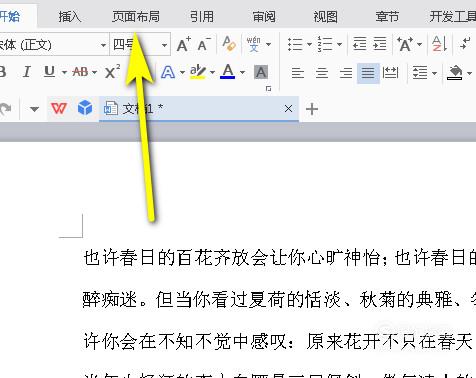This screenshot has width=476, height=378.
Task: Toggle show paragraph marks icon
Action: 465,44
